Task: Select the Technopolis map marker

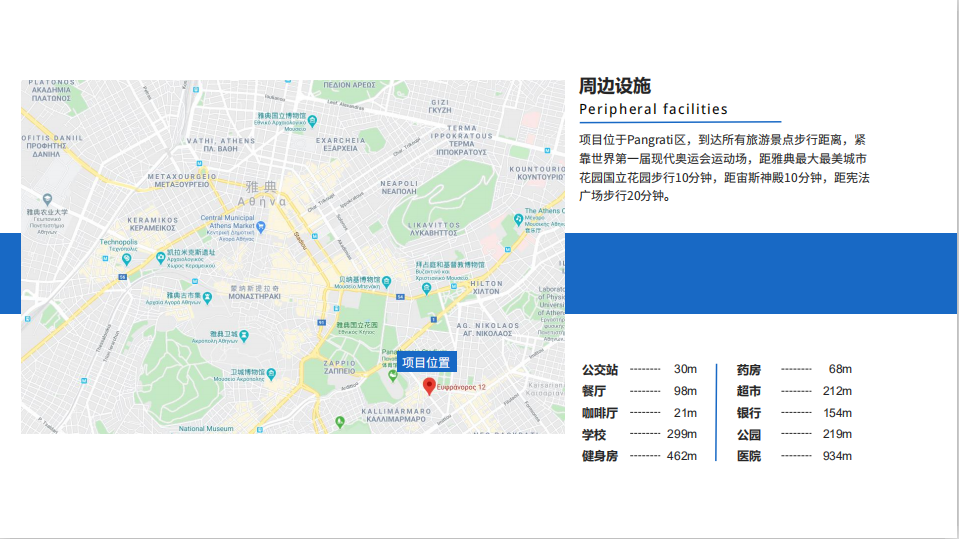Action: [x=126, y=257]
